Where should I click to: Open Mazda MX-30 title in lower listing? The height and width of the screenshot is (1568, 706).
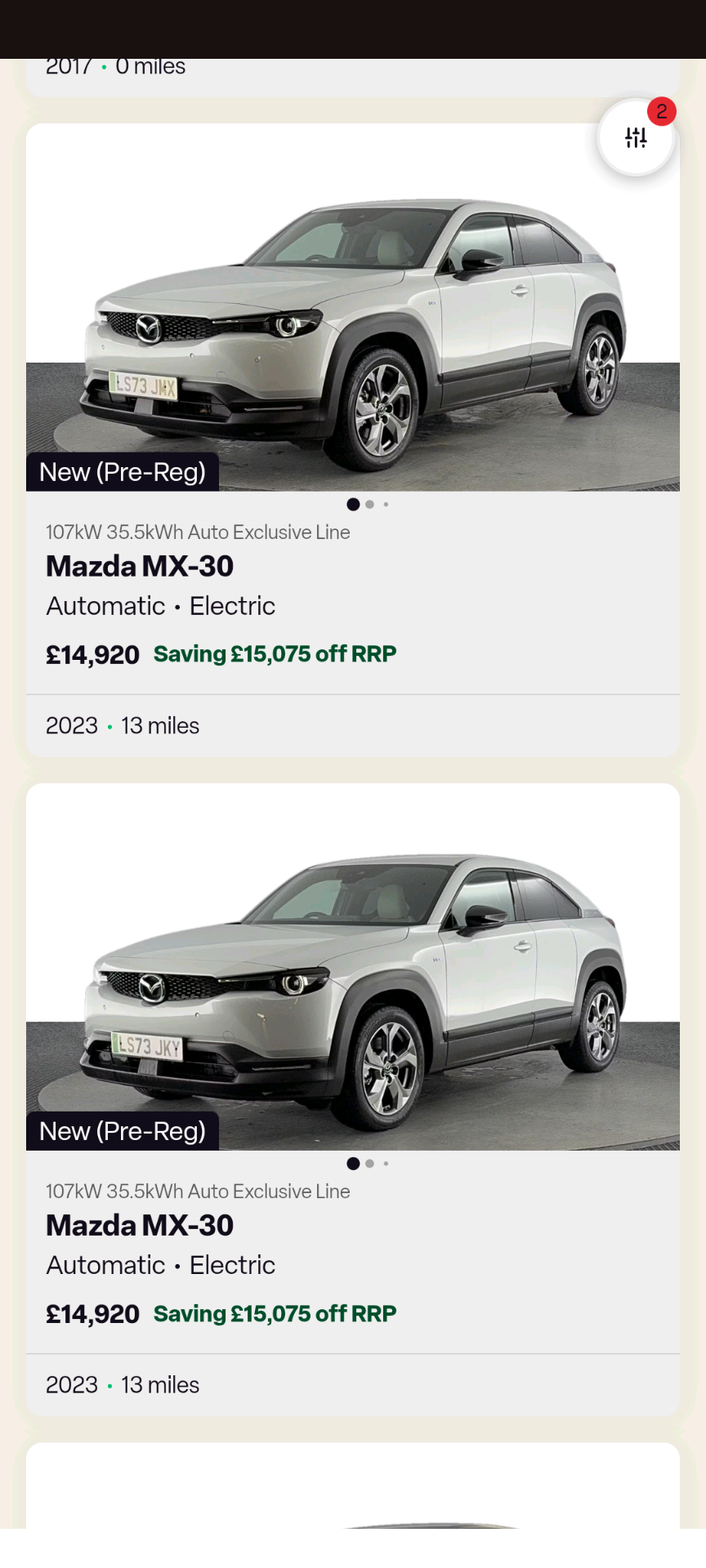click(140, 1225)
